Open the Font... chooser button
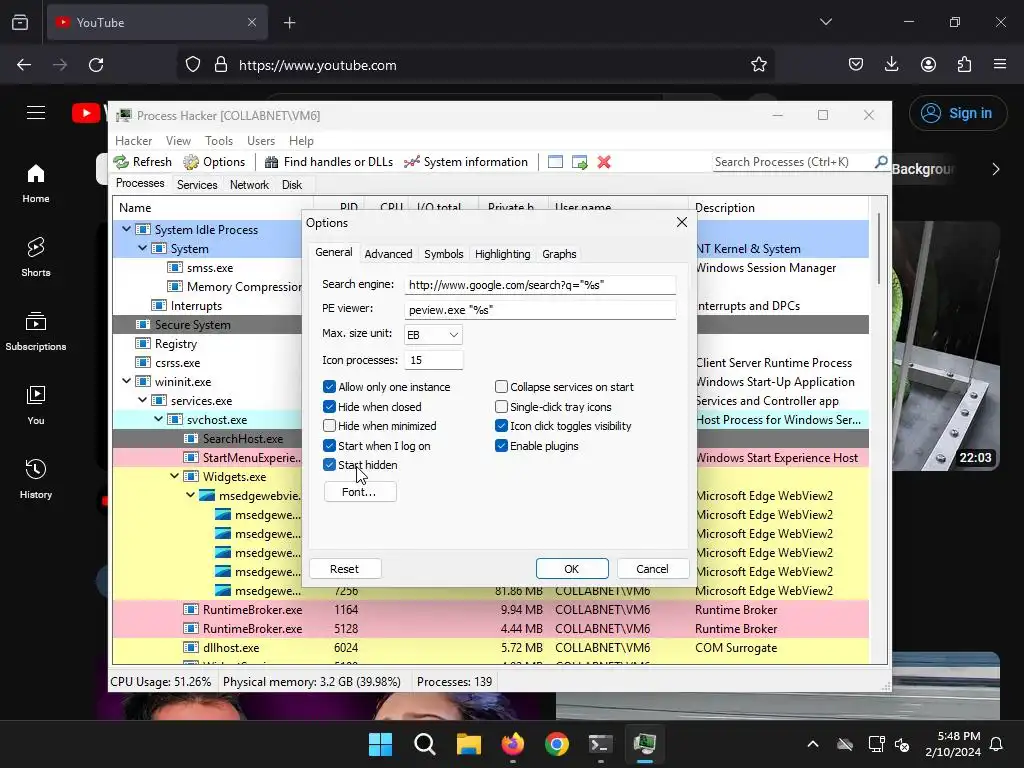 pos(359,492)
